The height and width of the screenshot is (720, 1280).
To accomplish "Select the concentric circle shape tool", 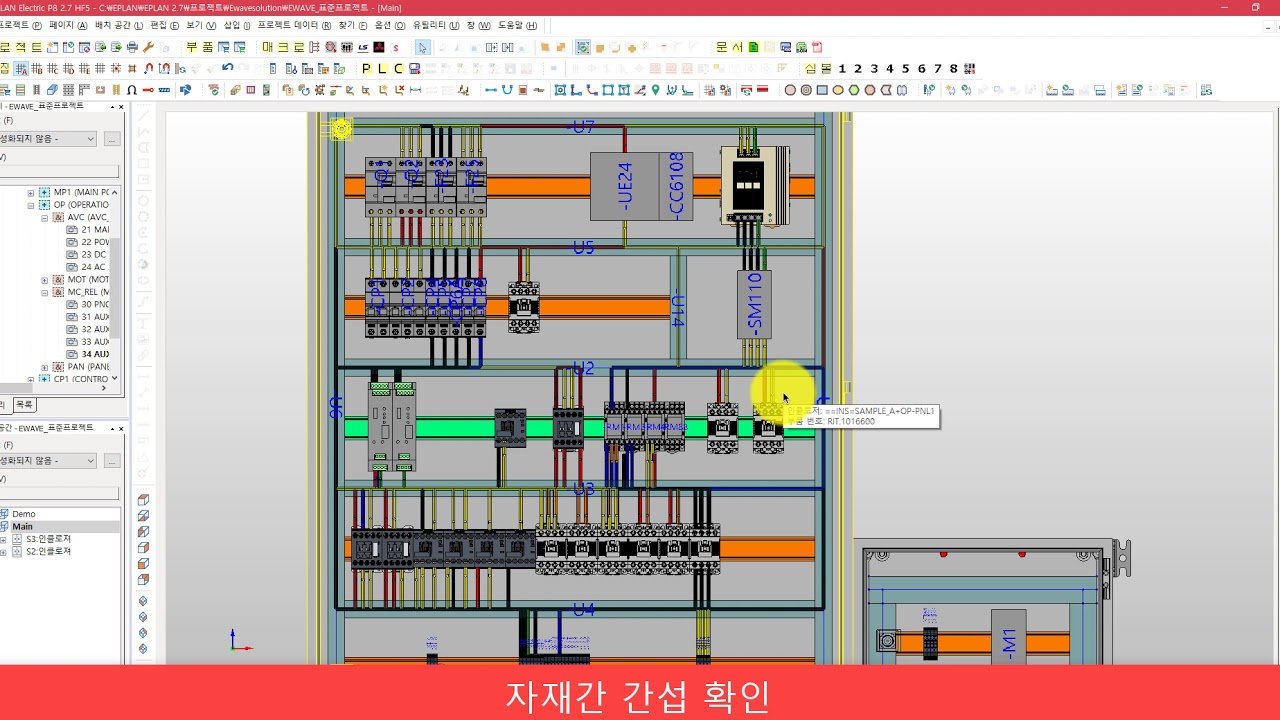I will (x=806, y=90).
